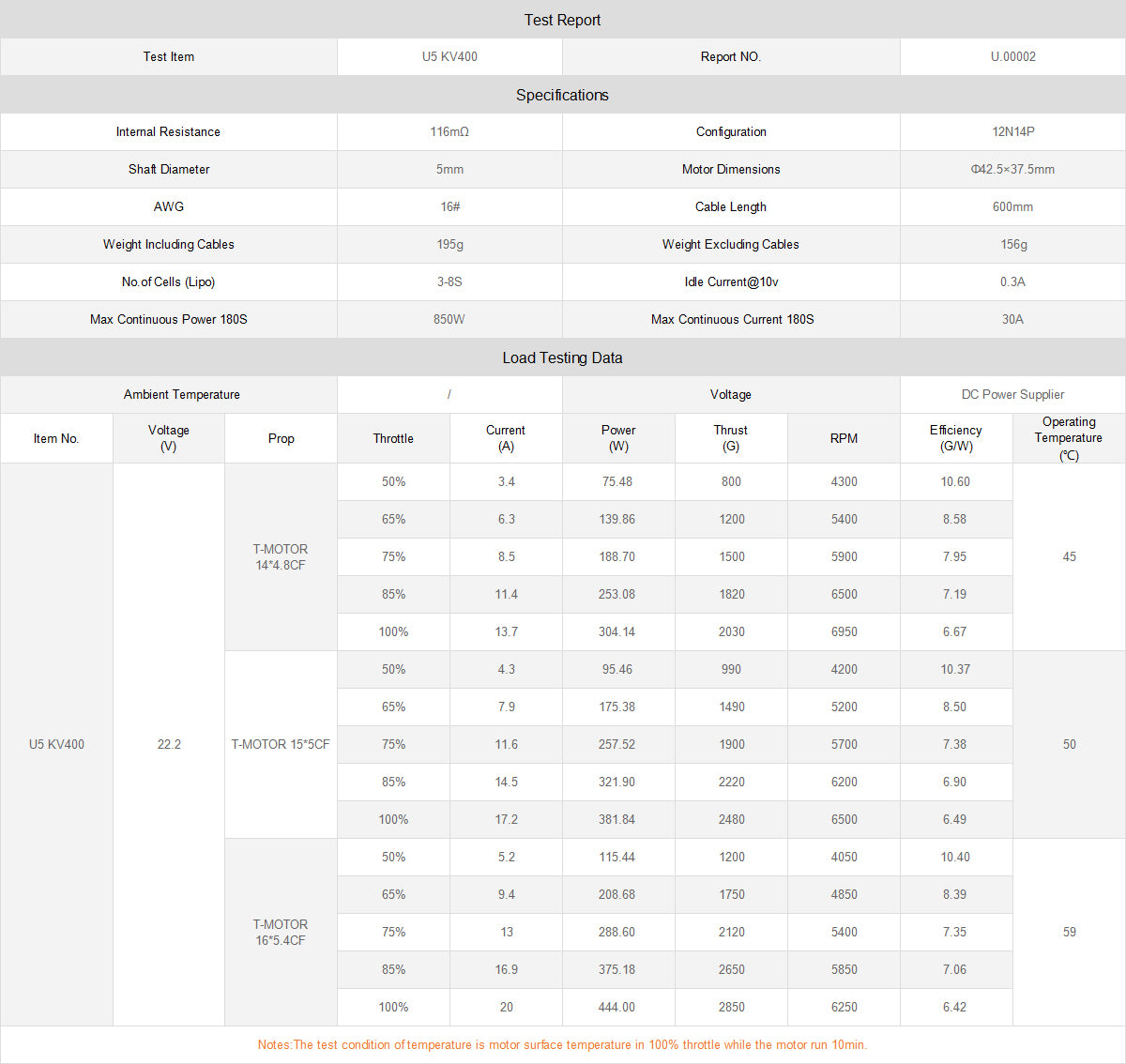Click the efficiency value '10.37'
This screenshot has width=1126, height=1064.
pyautogui.click(x=955, y=669)
